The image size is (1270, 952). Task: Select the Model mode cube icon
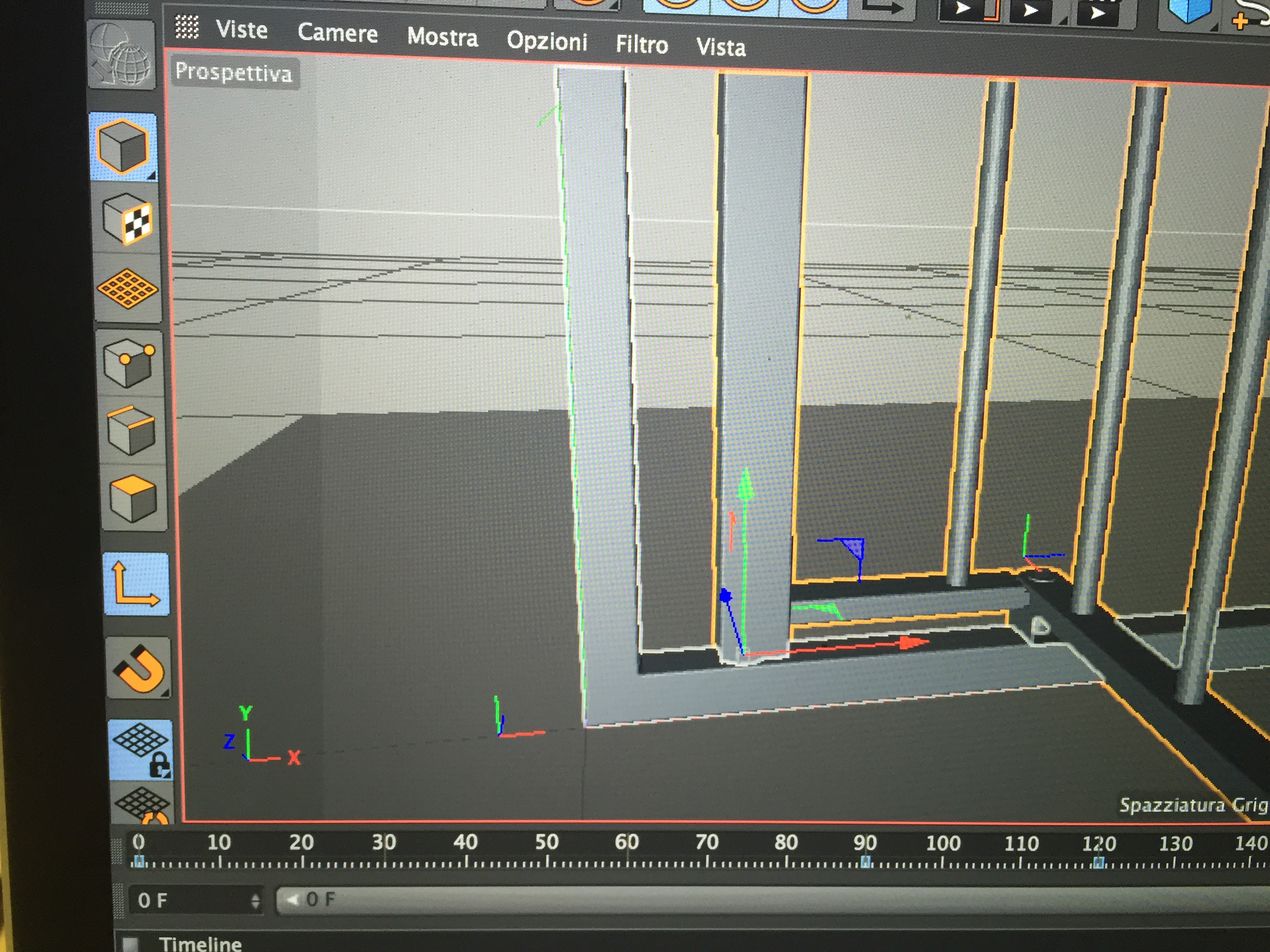(x=123, y=146)
